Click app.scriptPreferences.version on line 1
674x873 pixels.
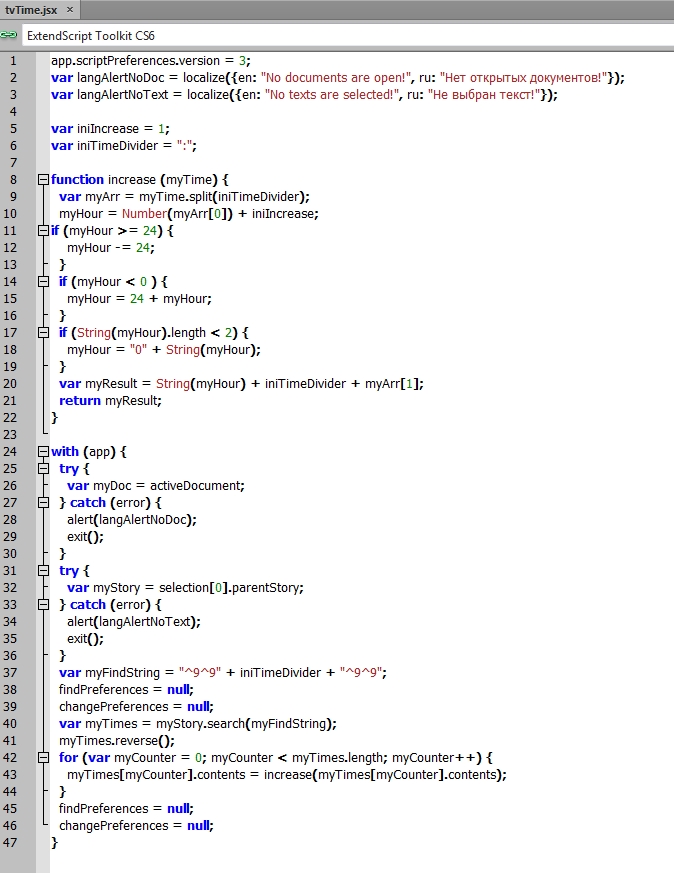(135, 61)
